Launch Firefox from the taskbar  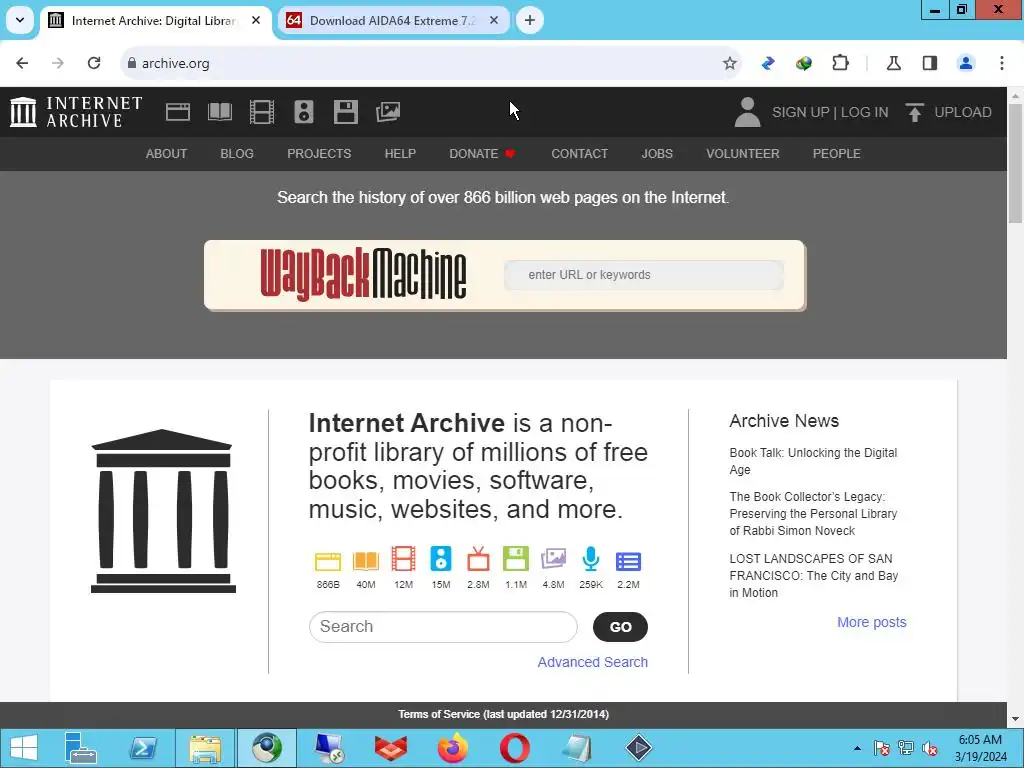[453, 748]
